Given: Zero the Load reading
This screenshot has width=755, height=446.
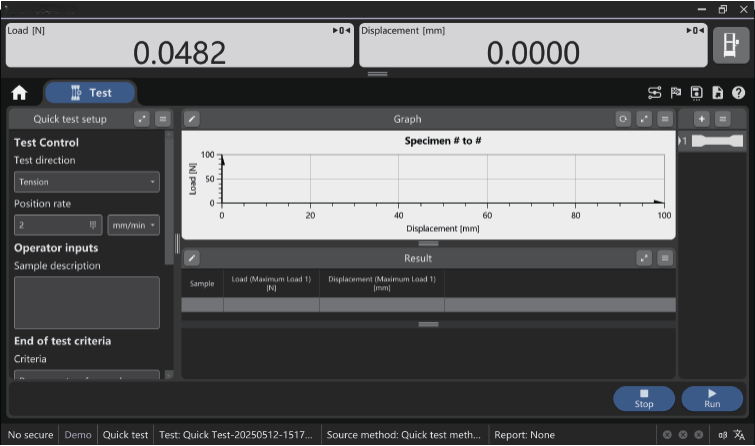Looking at the screenshot, I should tap(341, 31).
